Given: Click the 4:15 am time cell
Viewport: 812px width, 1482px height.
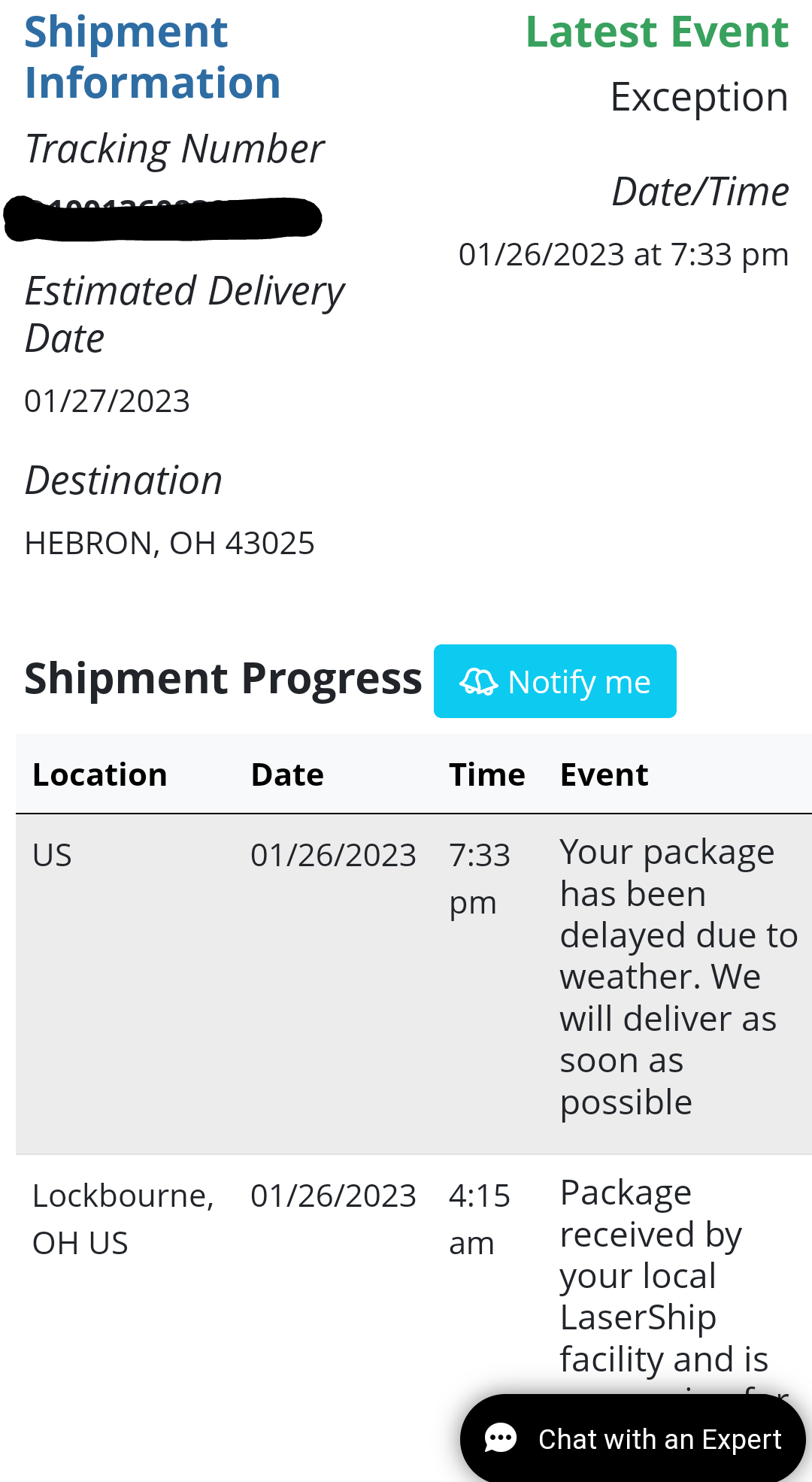Looking at the screenshot, I should tap(479, 1219).
